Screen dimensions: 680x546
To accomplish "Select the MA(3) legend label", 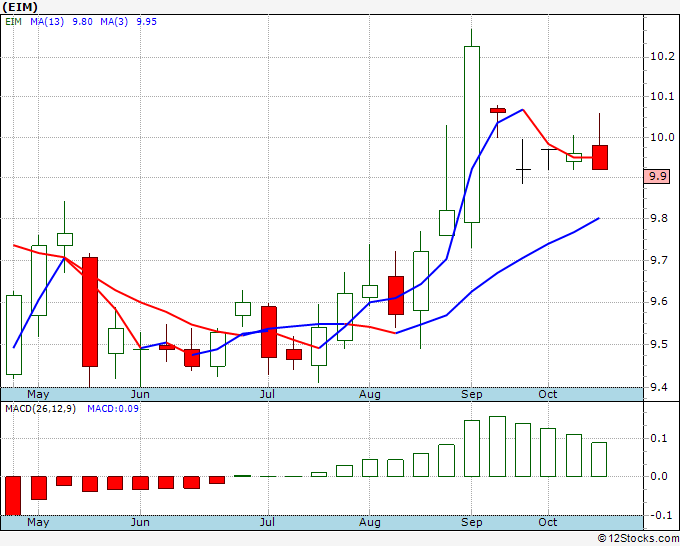I will tap(114, 22).
